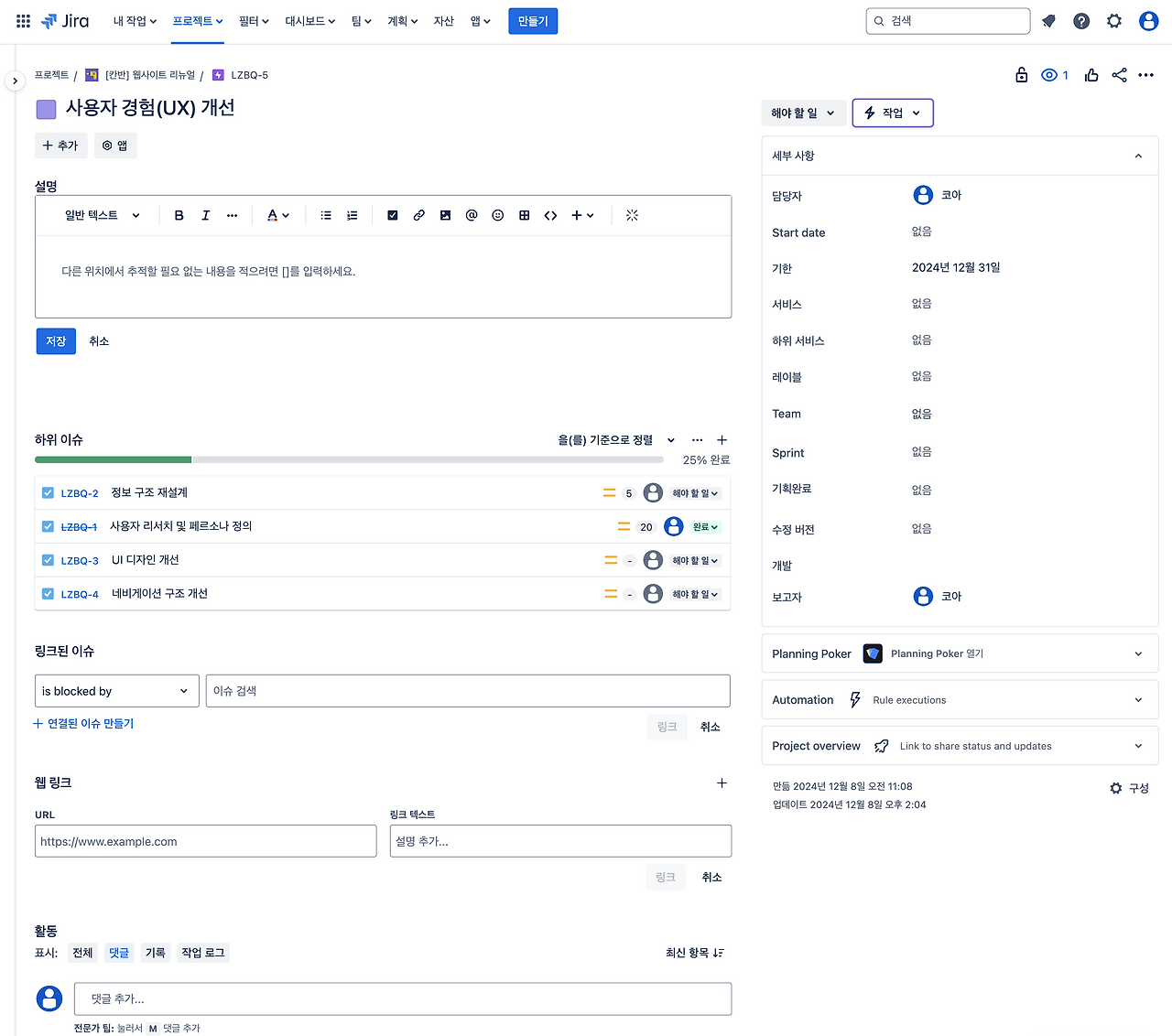
Task: Open the 프로젝트 navigation menu
Action: tap(197, 20)
